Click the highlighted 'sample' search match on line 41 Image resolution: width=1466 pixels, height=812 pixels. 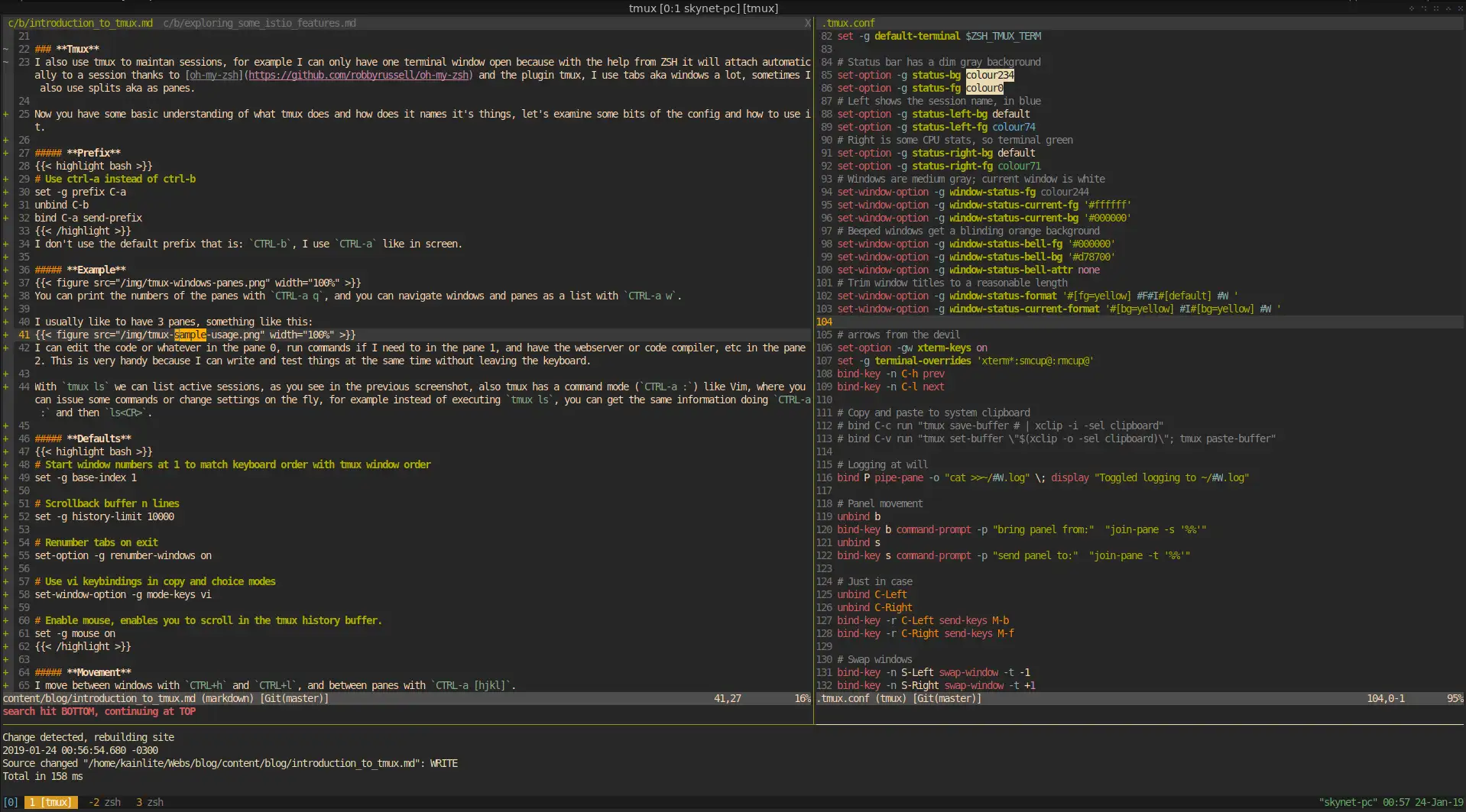(x=190, y=335)
